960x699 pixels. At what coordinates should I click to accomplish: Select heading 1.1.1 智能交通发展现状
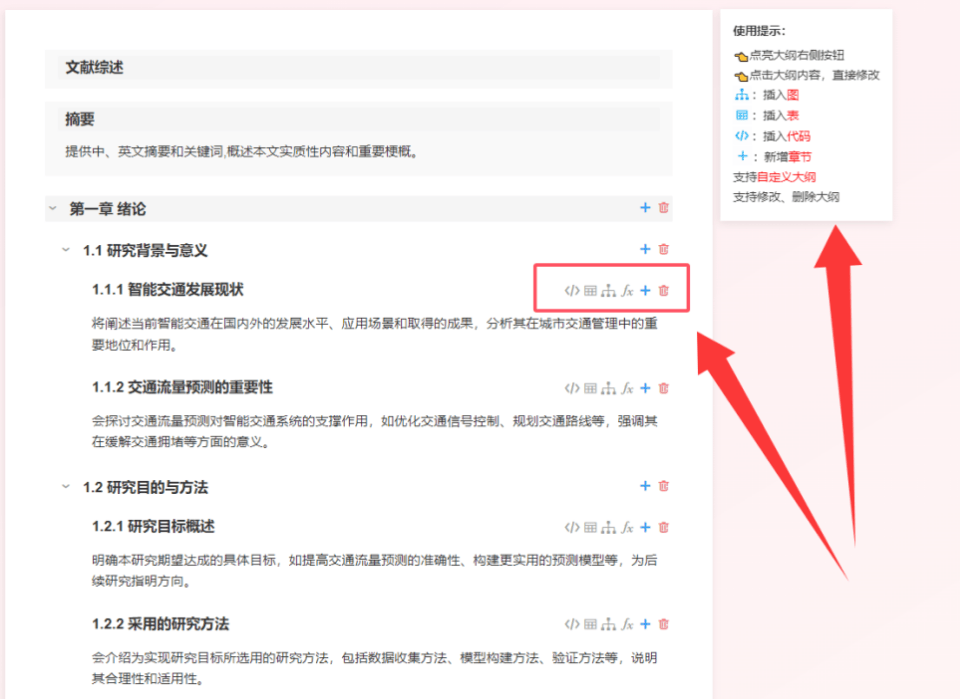click(168, 290)
